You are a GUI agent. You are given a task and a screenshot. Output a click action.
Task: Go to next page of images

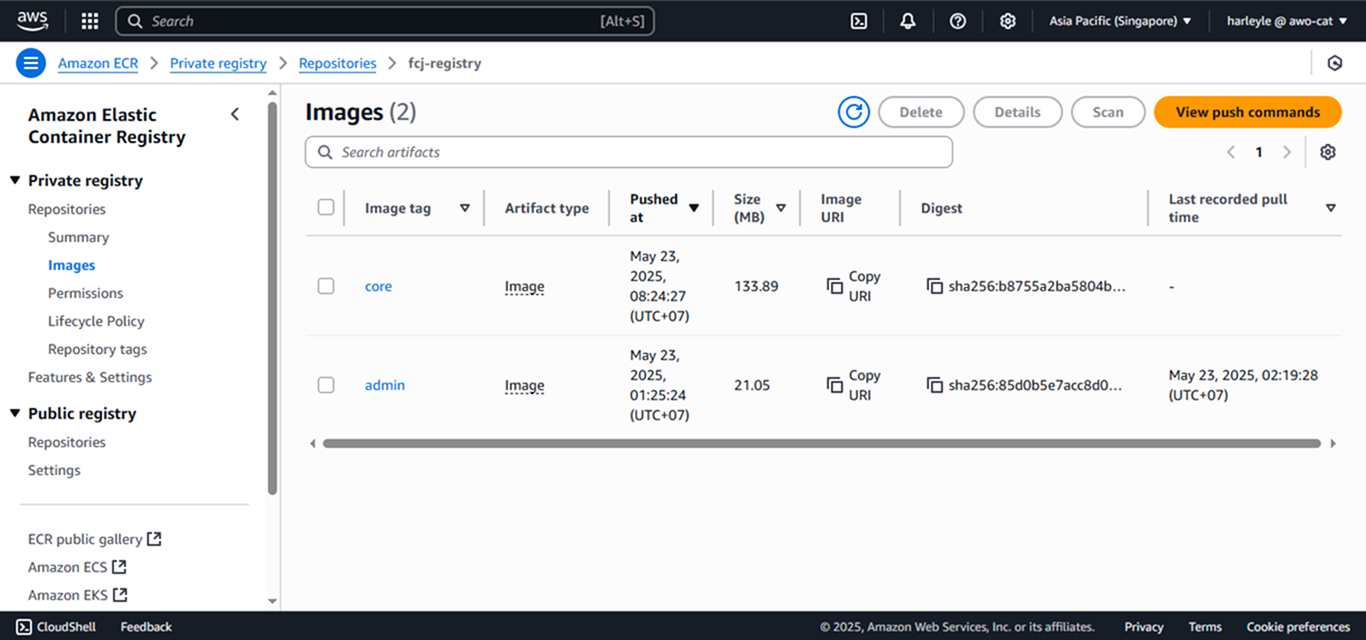point(1287,152)
